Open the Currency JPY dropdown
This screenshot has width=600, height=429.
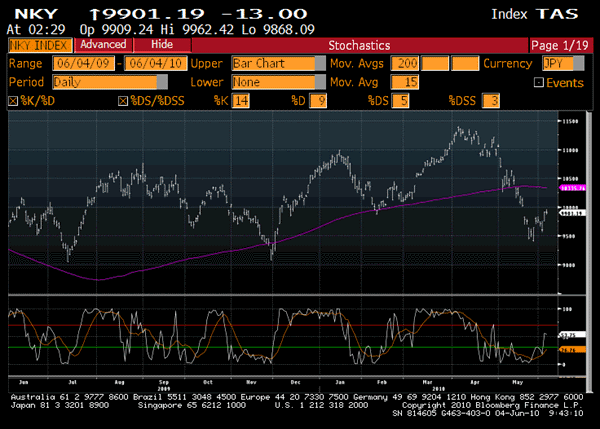pyautogui.click(x=563, y=64)
